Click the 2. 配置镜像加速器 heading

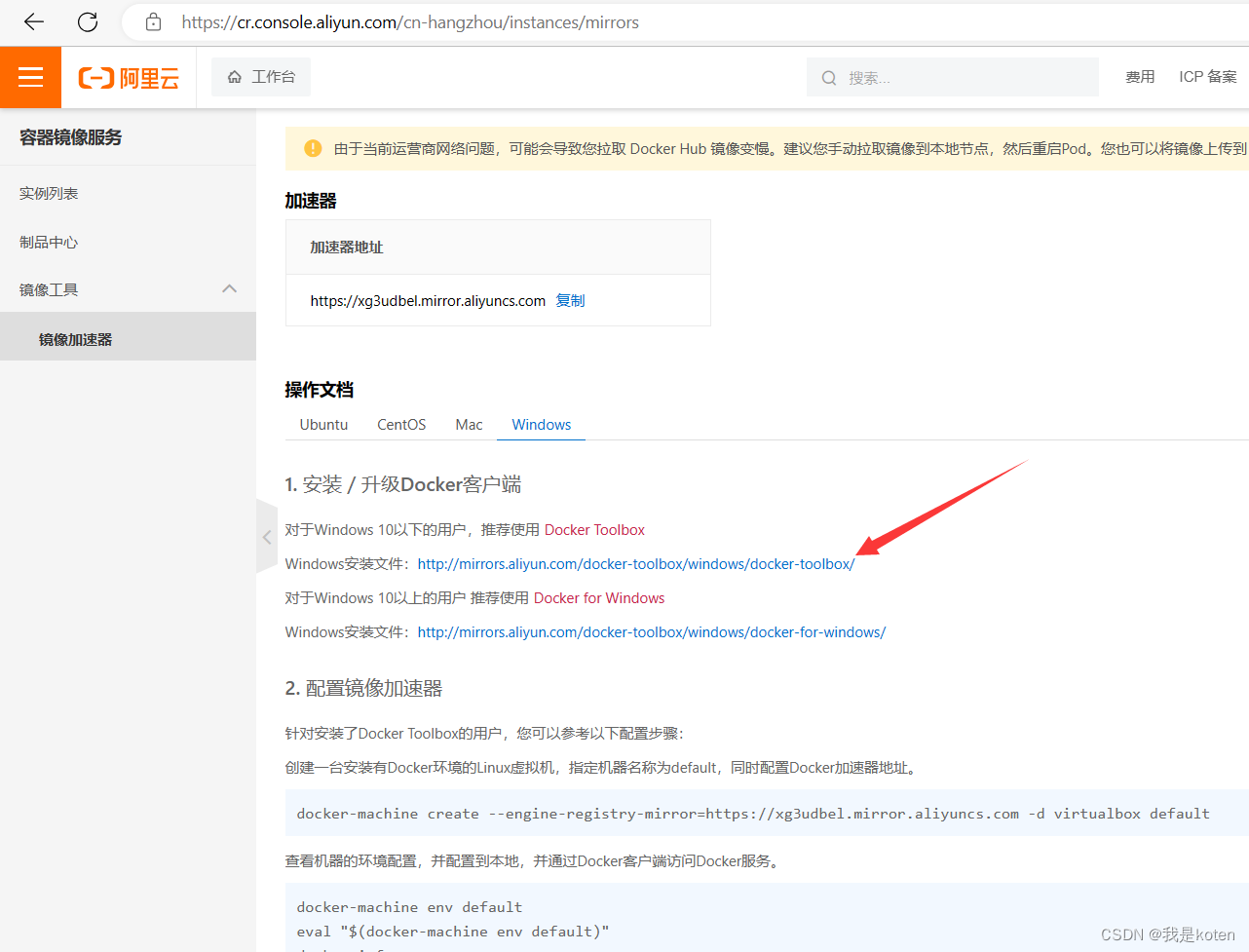click(363, 688)
